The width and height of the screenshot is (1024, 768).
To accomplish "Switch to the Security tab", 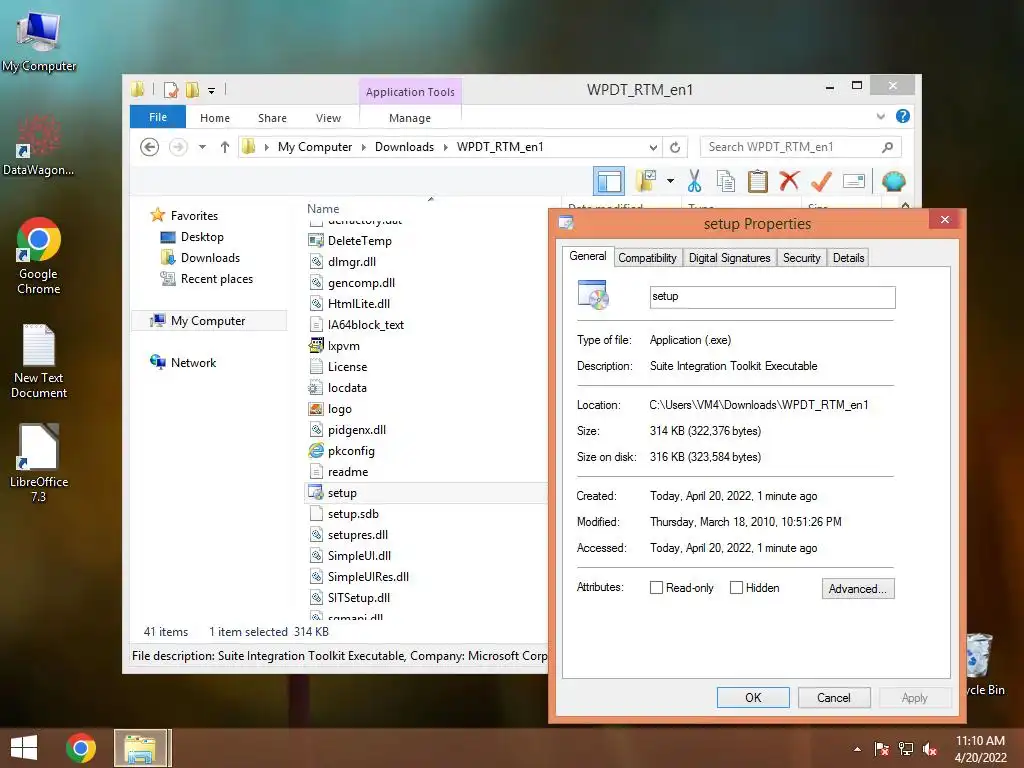I will 801,258.
